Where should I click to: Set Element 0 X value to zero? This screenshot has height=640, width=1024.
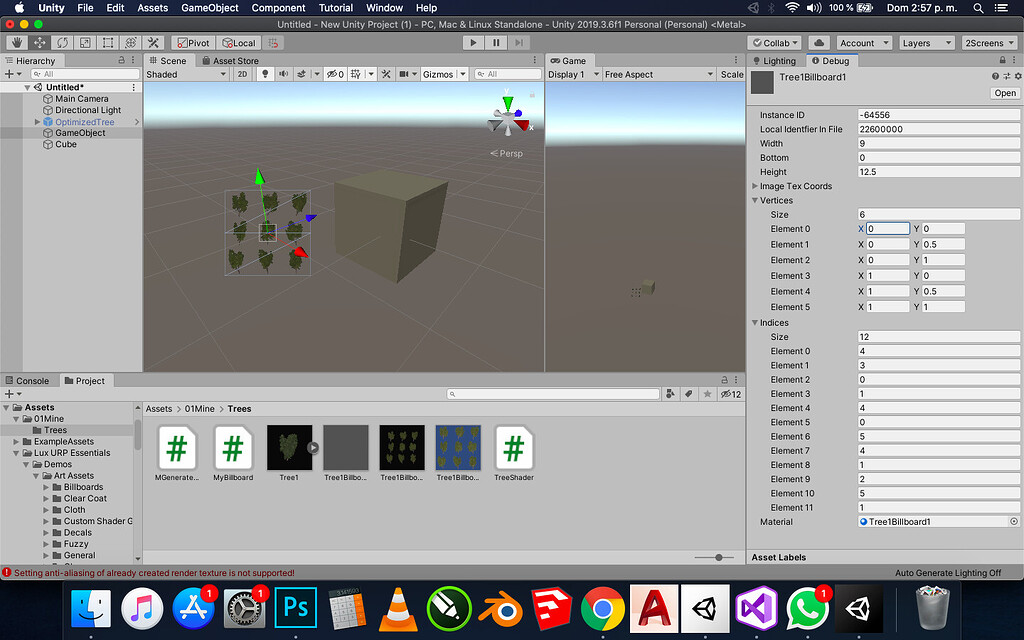point(886,229)
